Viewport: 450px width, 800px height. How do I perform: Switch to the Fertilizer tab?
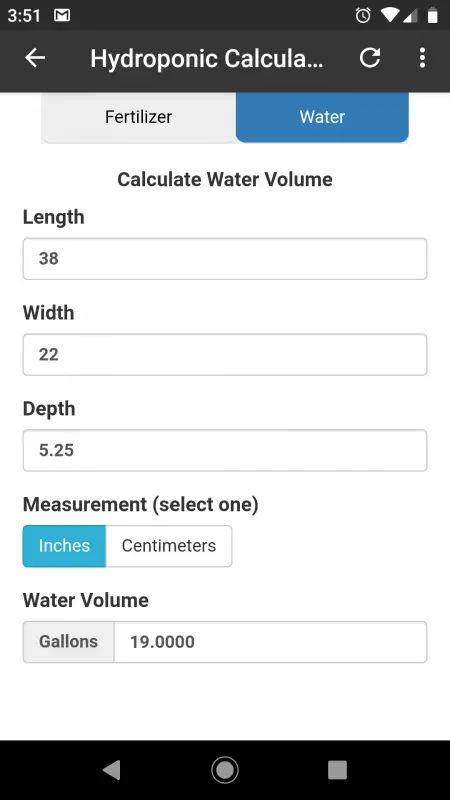point(138,117)
